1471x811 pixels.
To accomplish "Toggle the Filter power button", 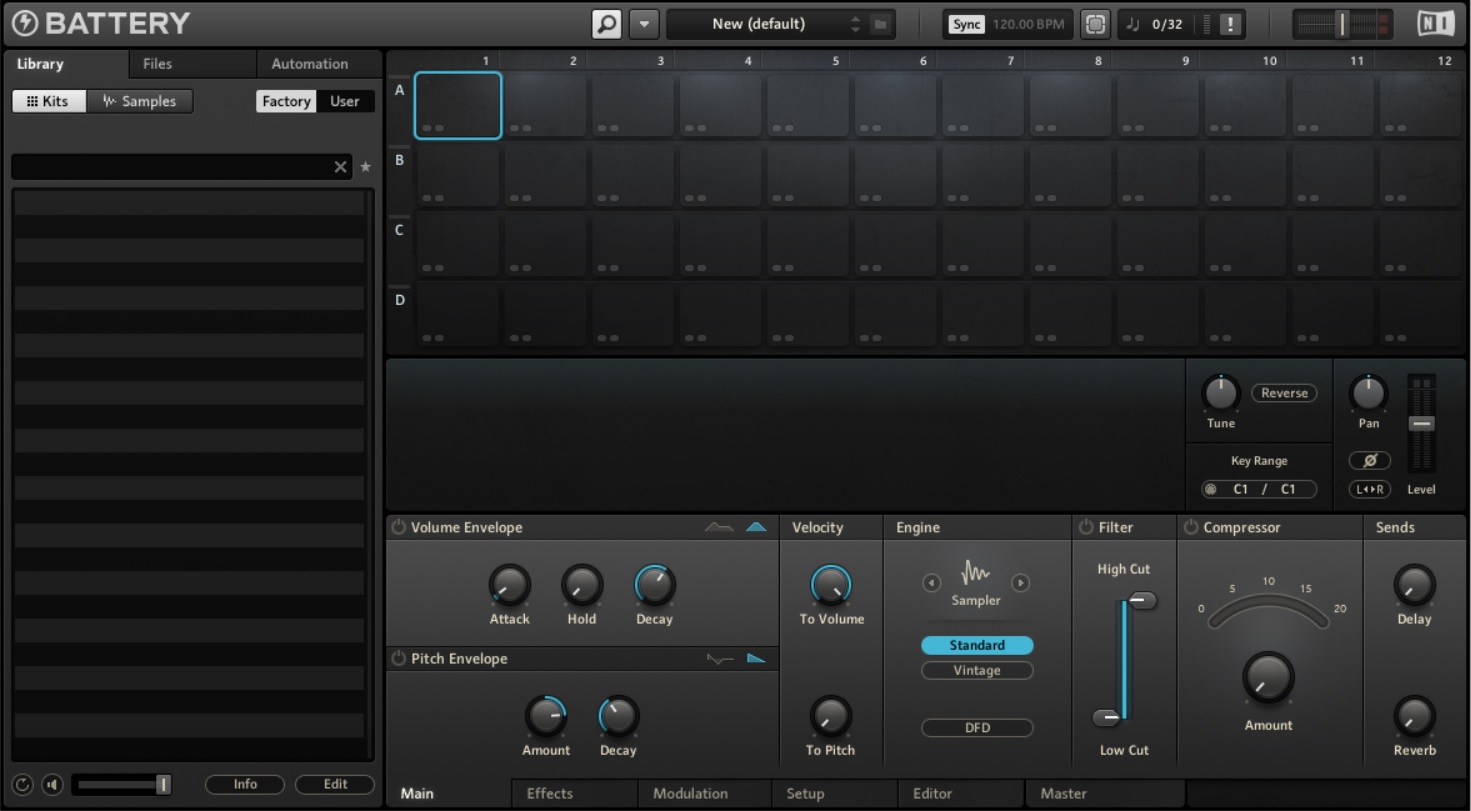I will [x=1086, y=528].
